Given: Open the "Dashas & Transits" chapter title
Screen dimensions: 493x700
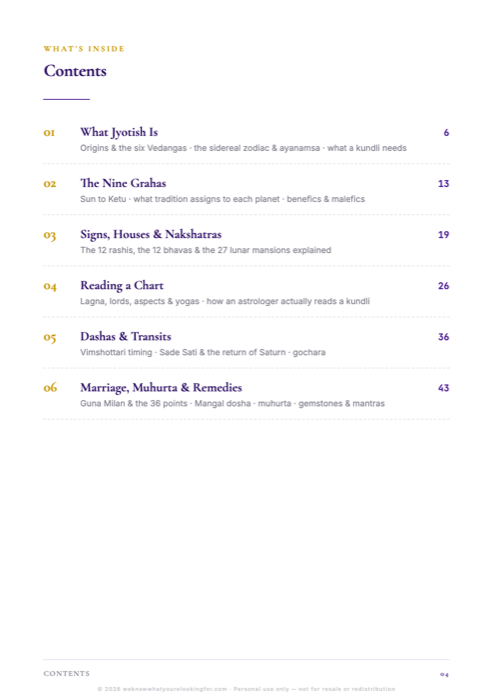Looking at the screenshot, I should [x=125, y=337].
